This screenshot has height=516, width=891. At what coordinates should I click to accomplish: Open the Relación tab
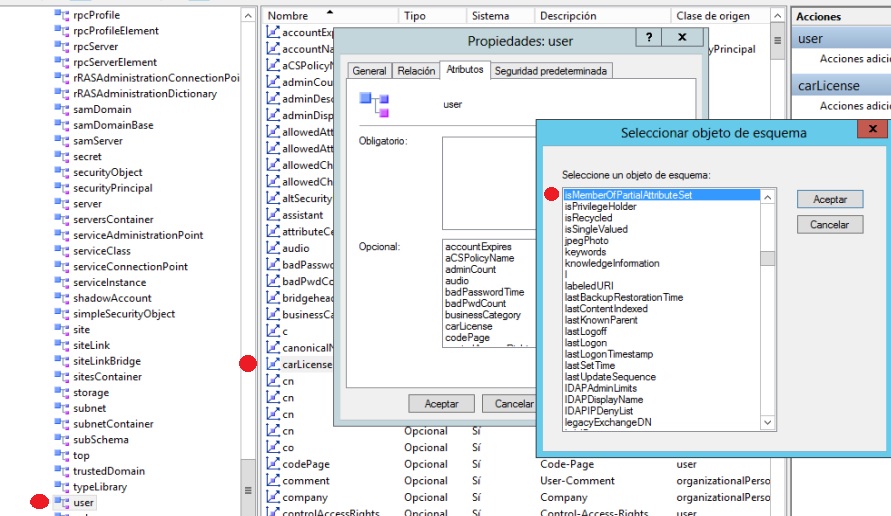416,71
